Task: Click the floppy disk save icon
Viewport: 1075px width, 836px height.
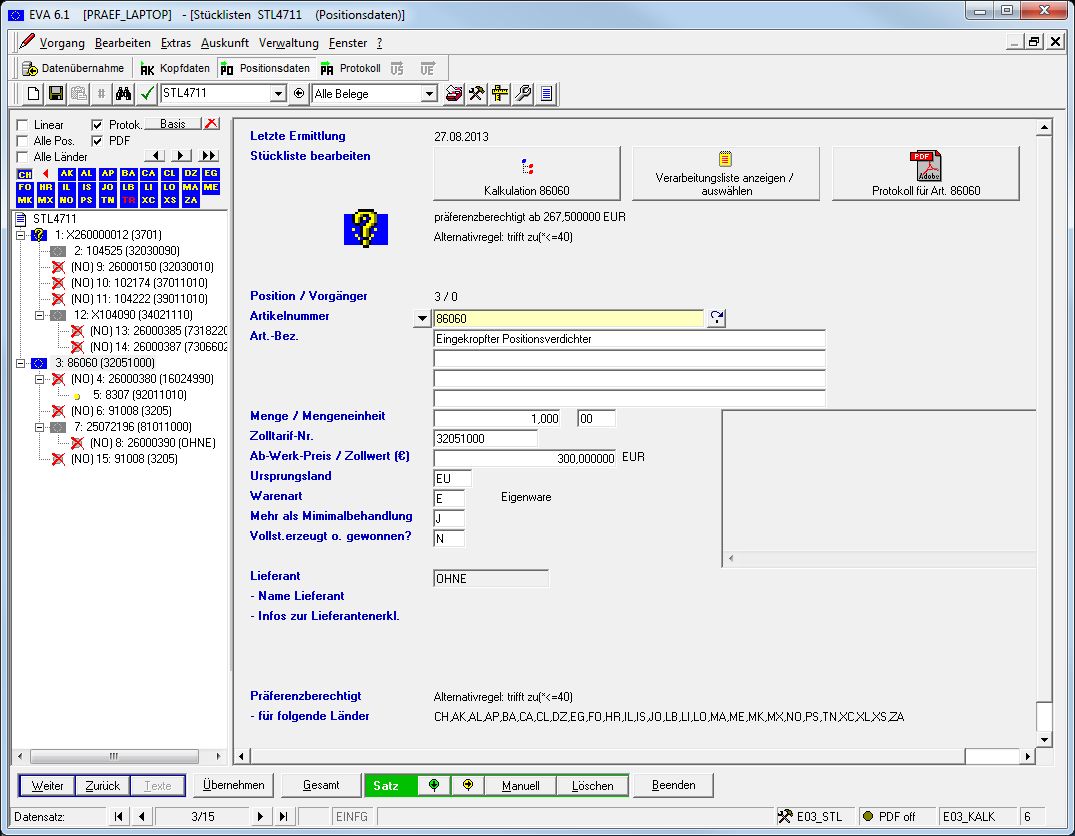Action: [56, 94]
